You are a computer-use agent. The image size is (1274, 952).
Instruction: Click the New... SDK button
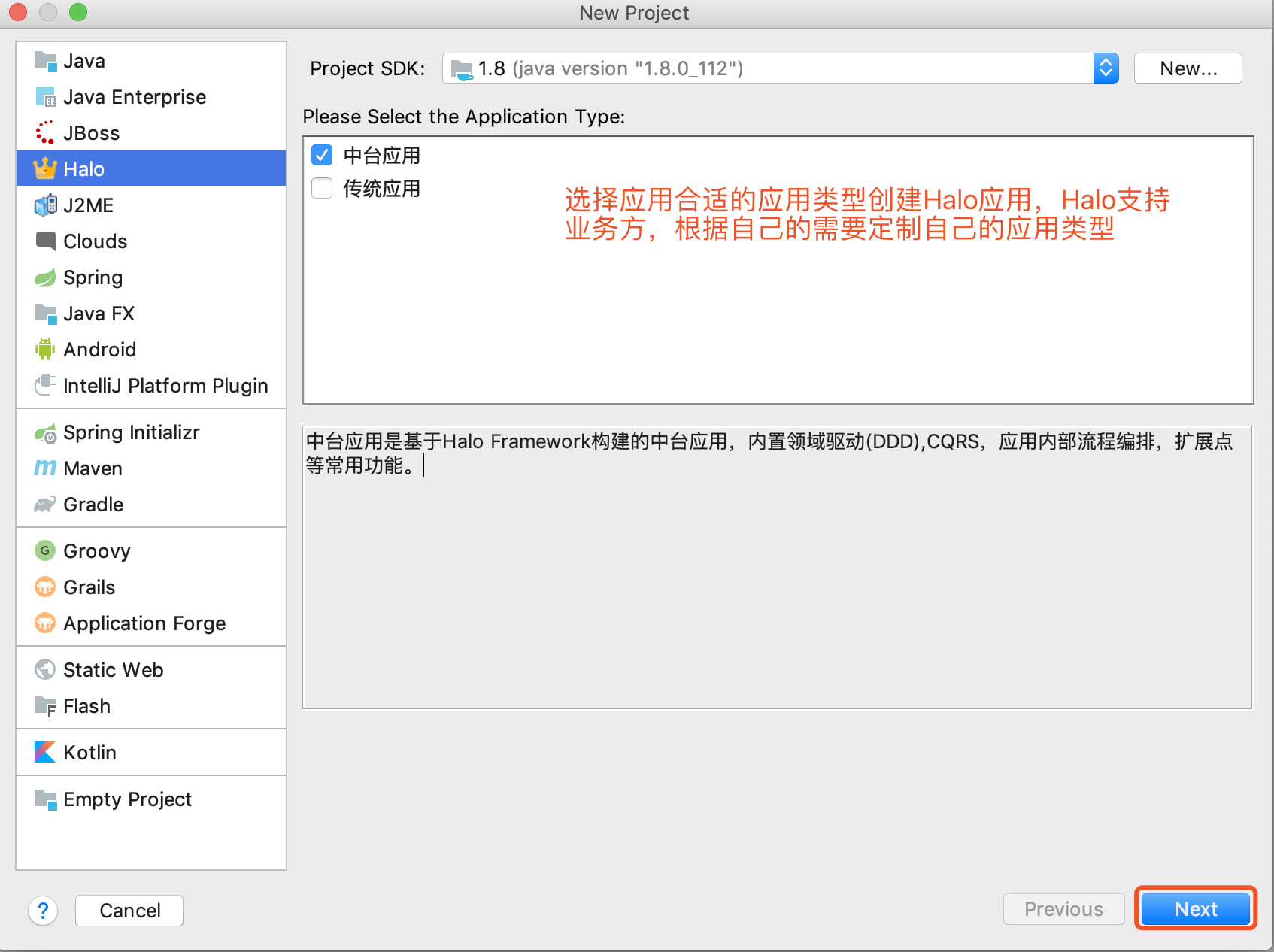(1188, 68)
